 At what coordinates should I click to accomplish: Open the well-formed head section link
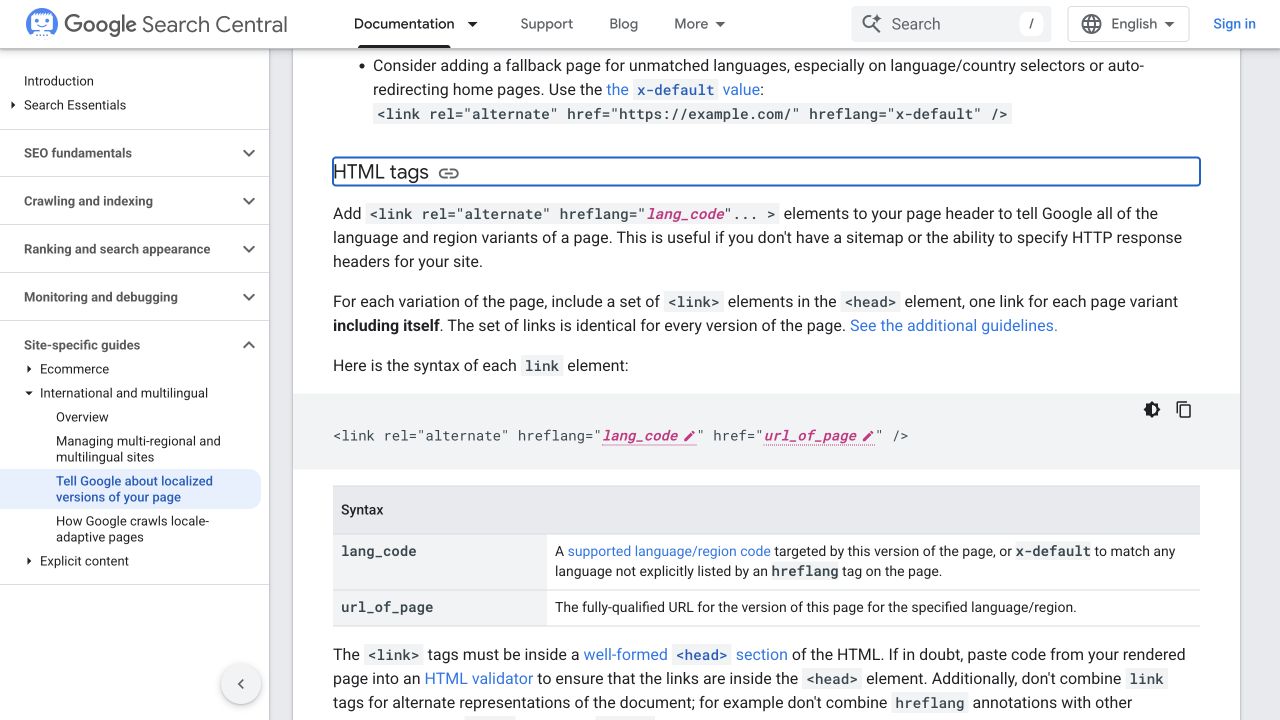tap(685, 655)
